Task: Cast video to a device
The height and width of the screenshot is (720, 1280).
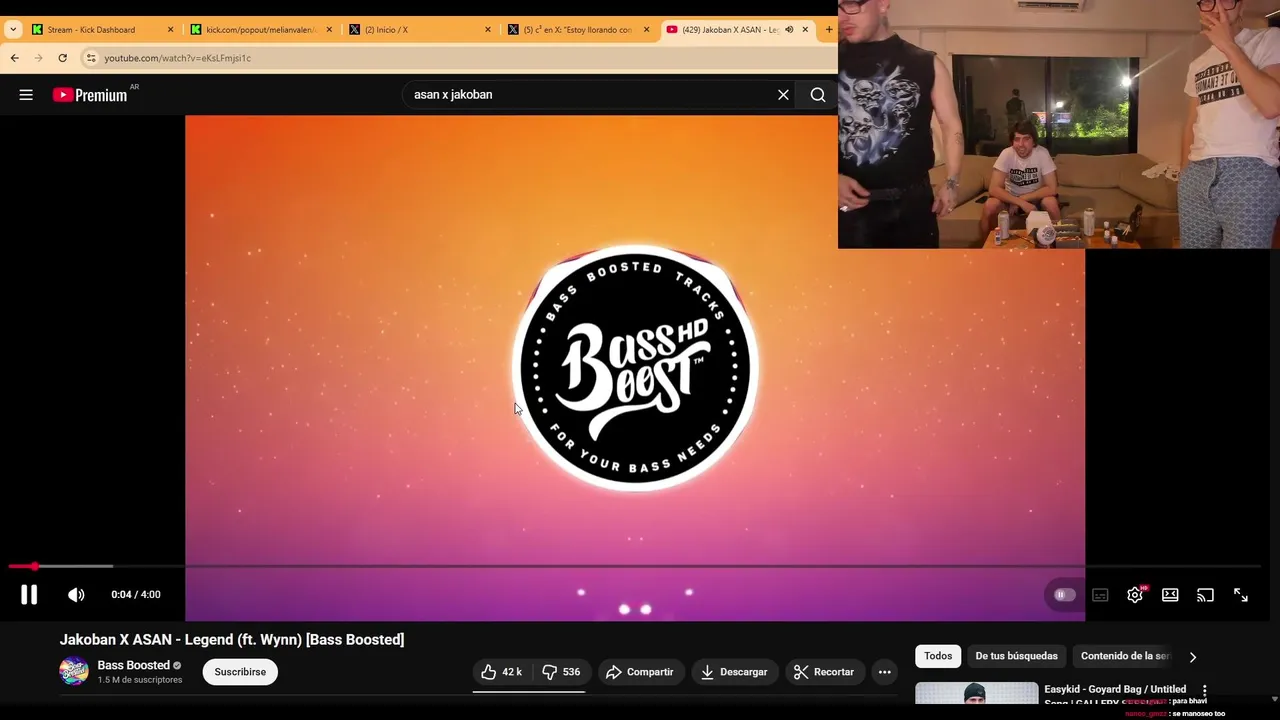Action: point(1205,595)
